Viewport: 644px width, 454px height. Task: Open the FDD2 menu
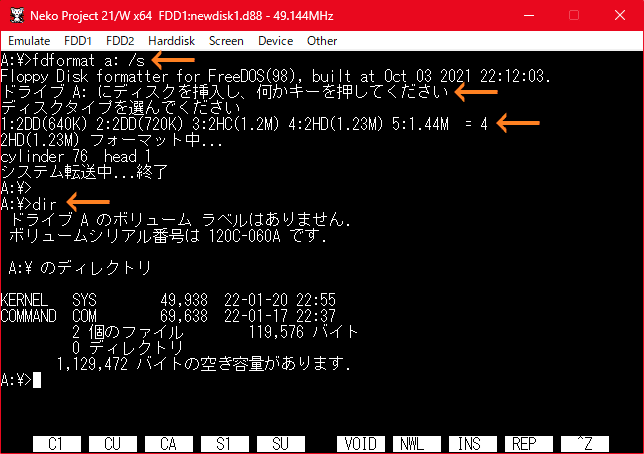(120, 41)
